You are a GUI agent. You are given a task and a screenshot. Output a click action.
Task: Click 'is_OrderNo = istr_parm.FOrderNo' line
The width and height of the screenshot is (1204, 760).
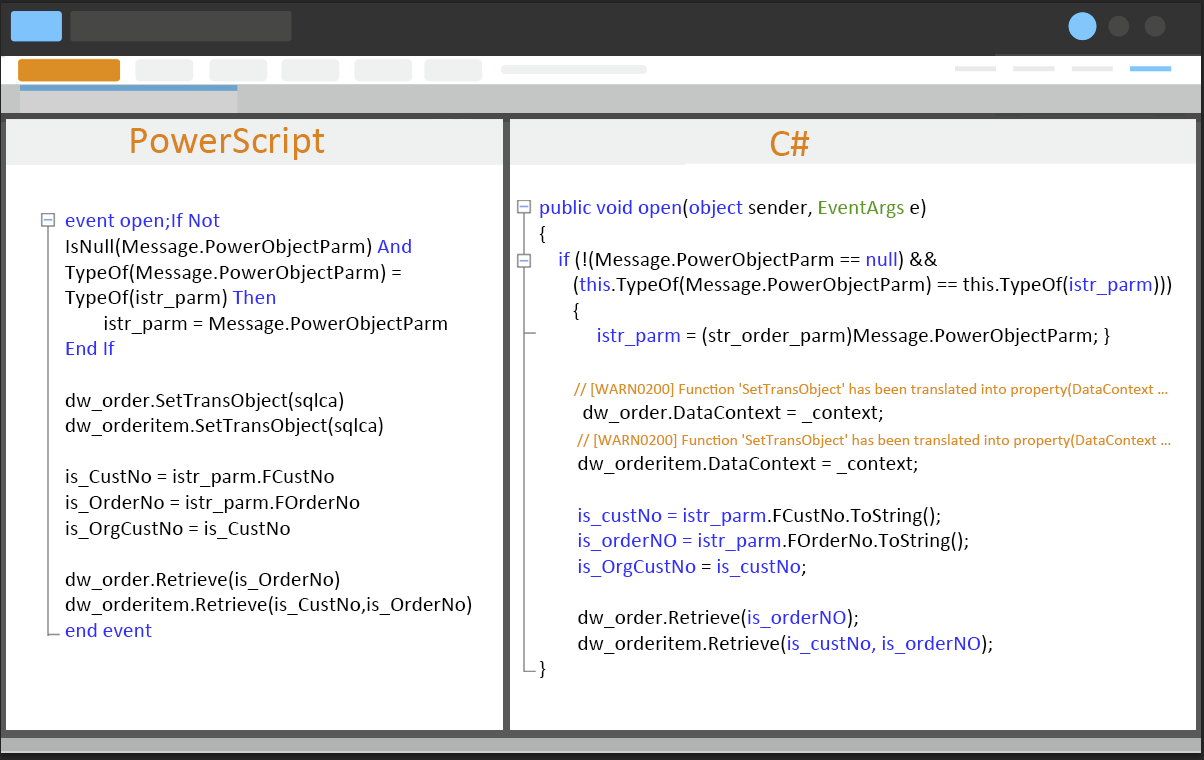(212, 503)
